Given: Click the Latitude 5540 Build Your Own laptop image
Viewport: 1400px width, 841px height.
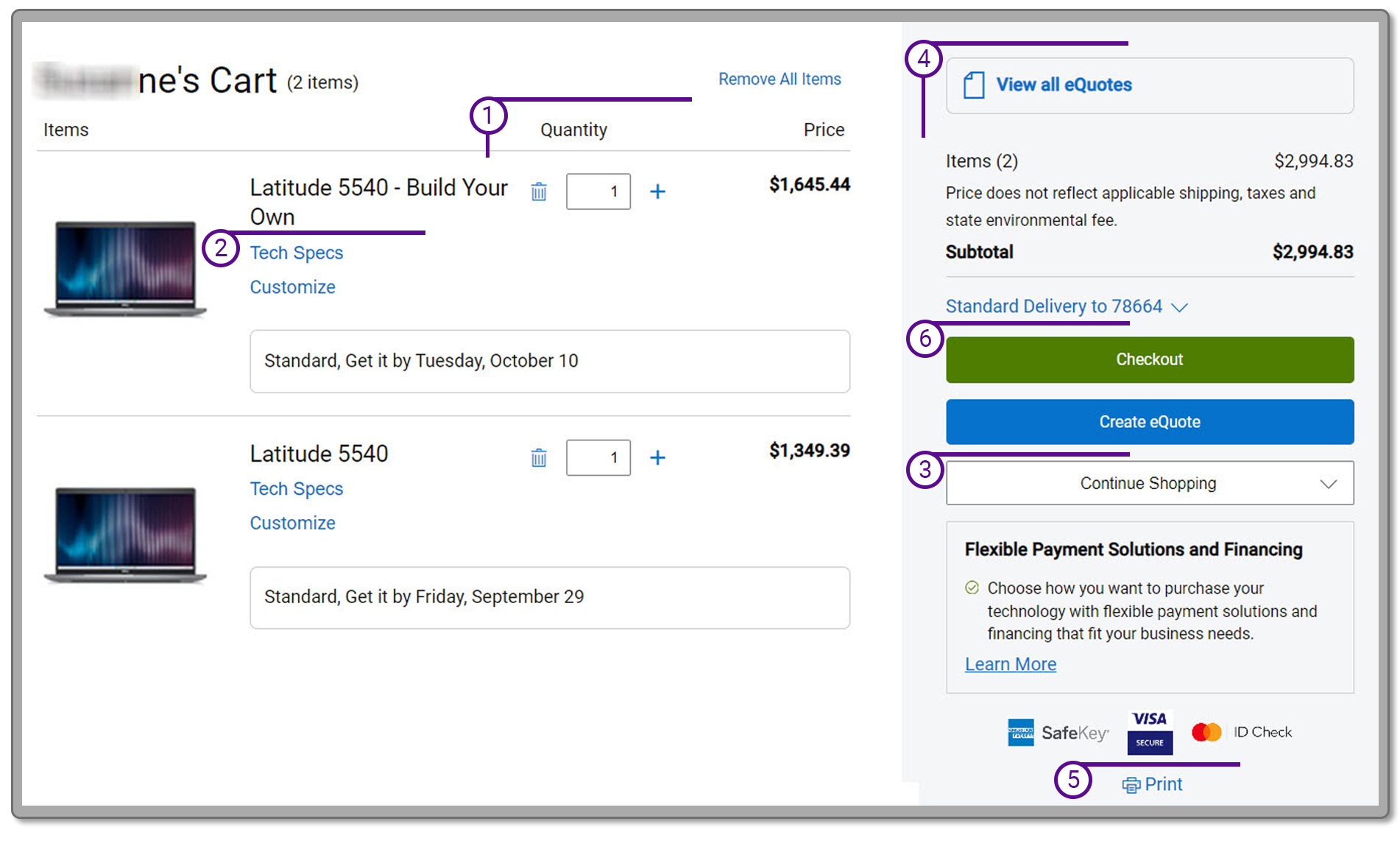Looking at the screenshot, I should pos(125,269).
